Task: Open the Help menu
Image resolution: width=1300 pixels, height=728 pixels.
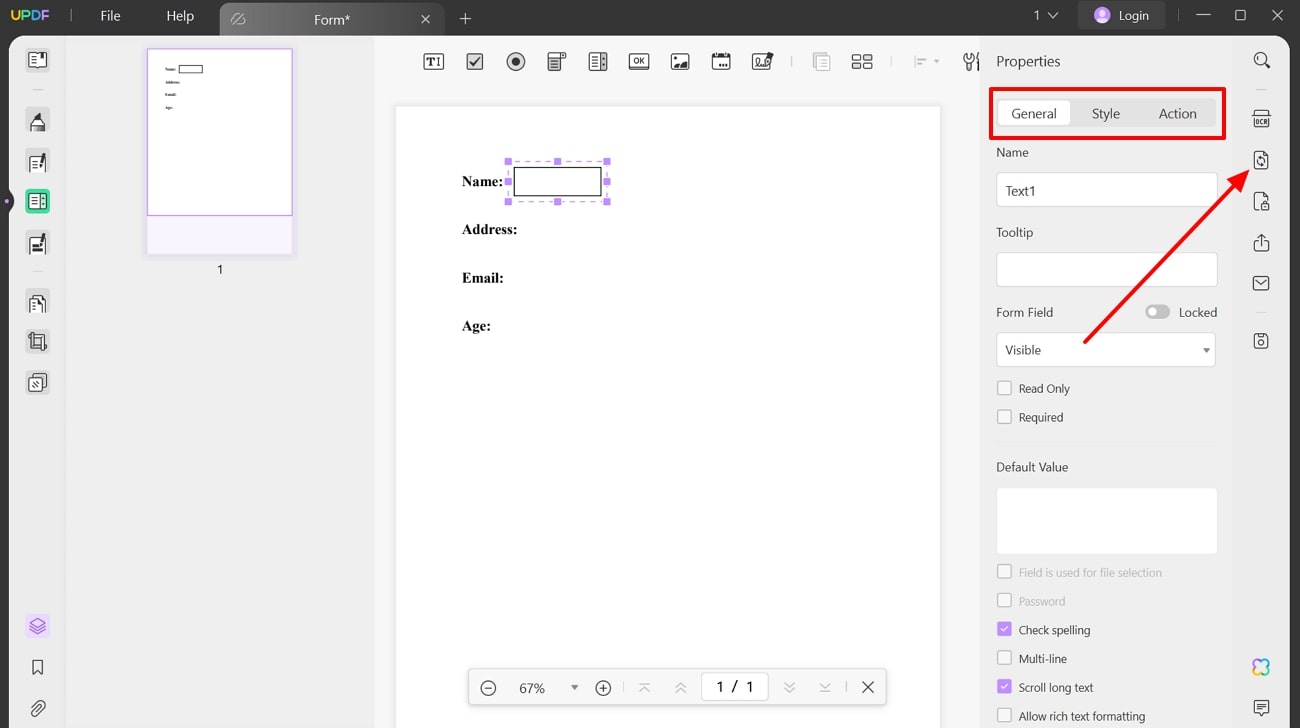Action: pos(180,16)
